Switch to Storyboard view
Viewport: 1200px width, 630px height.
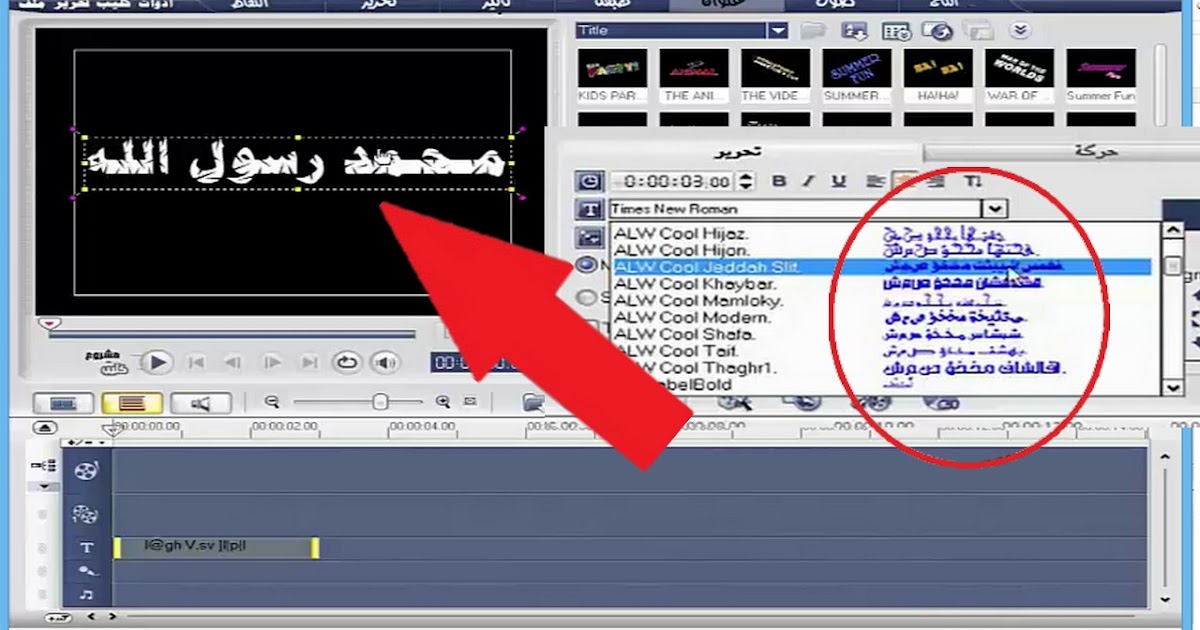[x=62, y=403]
